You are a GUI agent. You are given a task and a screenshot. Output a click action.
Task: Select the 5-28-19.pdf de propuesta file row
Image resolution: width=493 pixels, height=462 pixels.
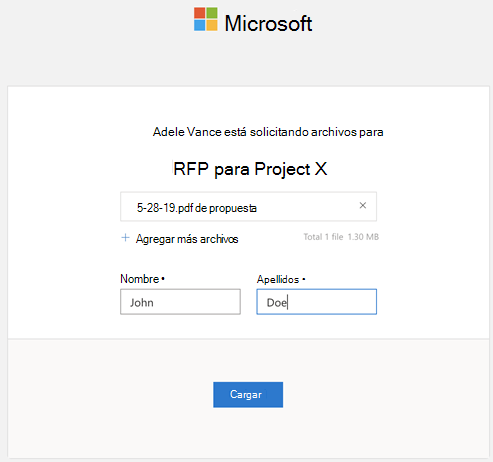point(248,206)
